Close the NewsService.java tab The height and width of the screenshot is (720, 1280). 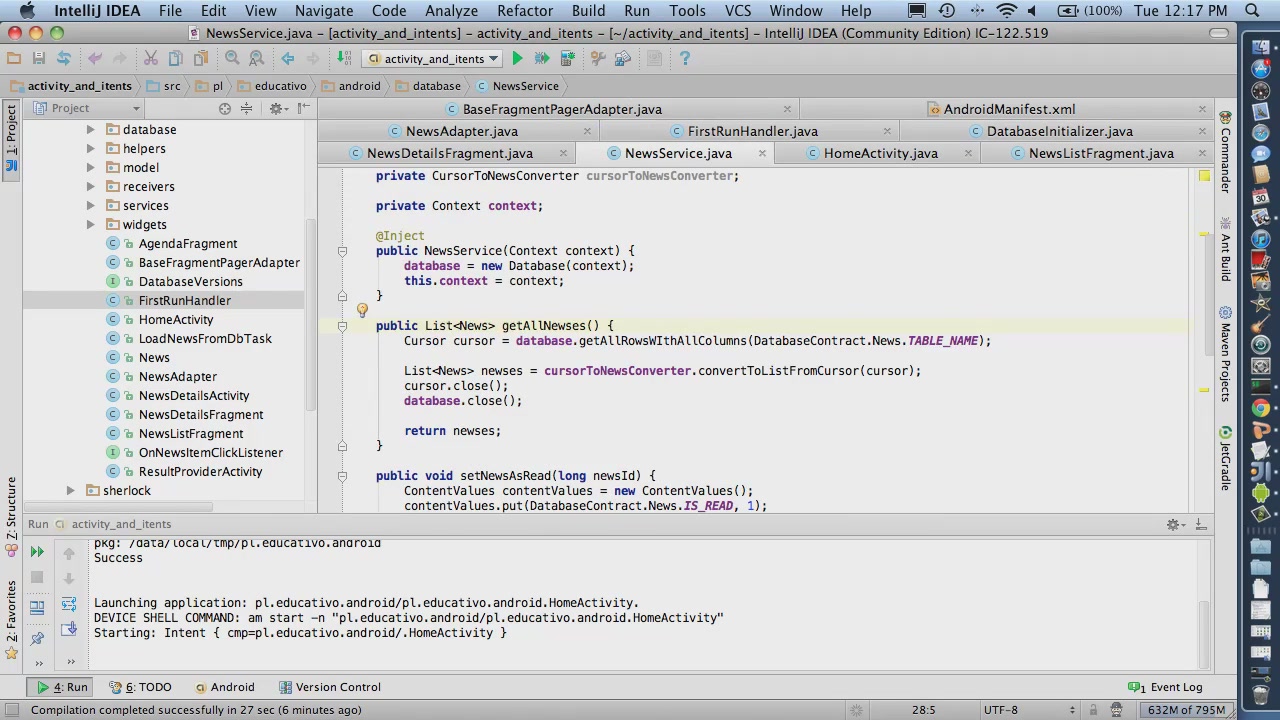[x=762, y=154]
